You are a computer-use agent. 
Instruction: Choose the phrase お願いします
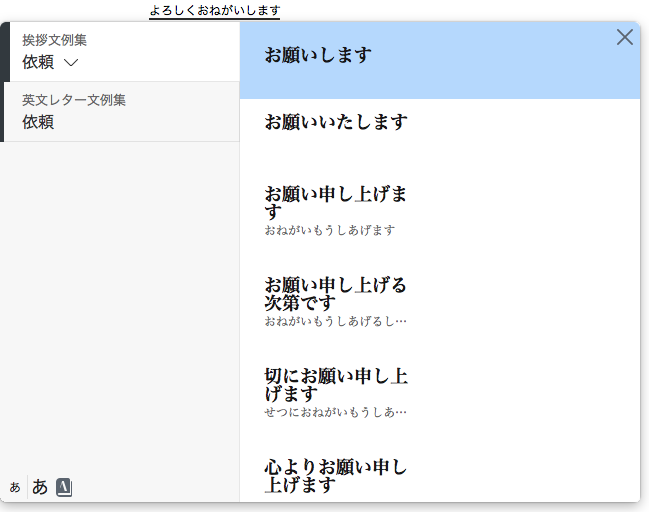(440, 60)
